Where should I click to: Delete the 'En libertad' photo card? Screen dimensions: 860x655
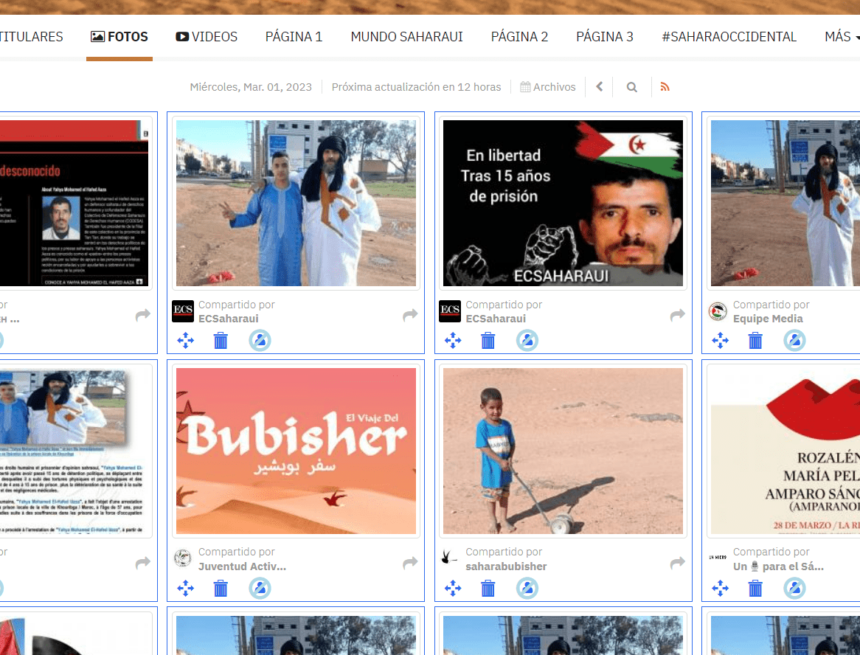(x=488, y=340)
